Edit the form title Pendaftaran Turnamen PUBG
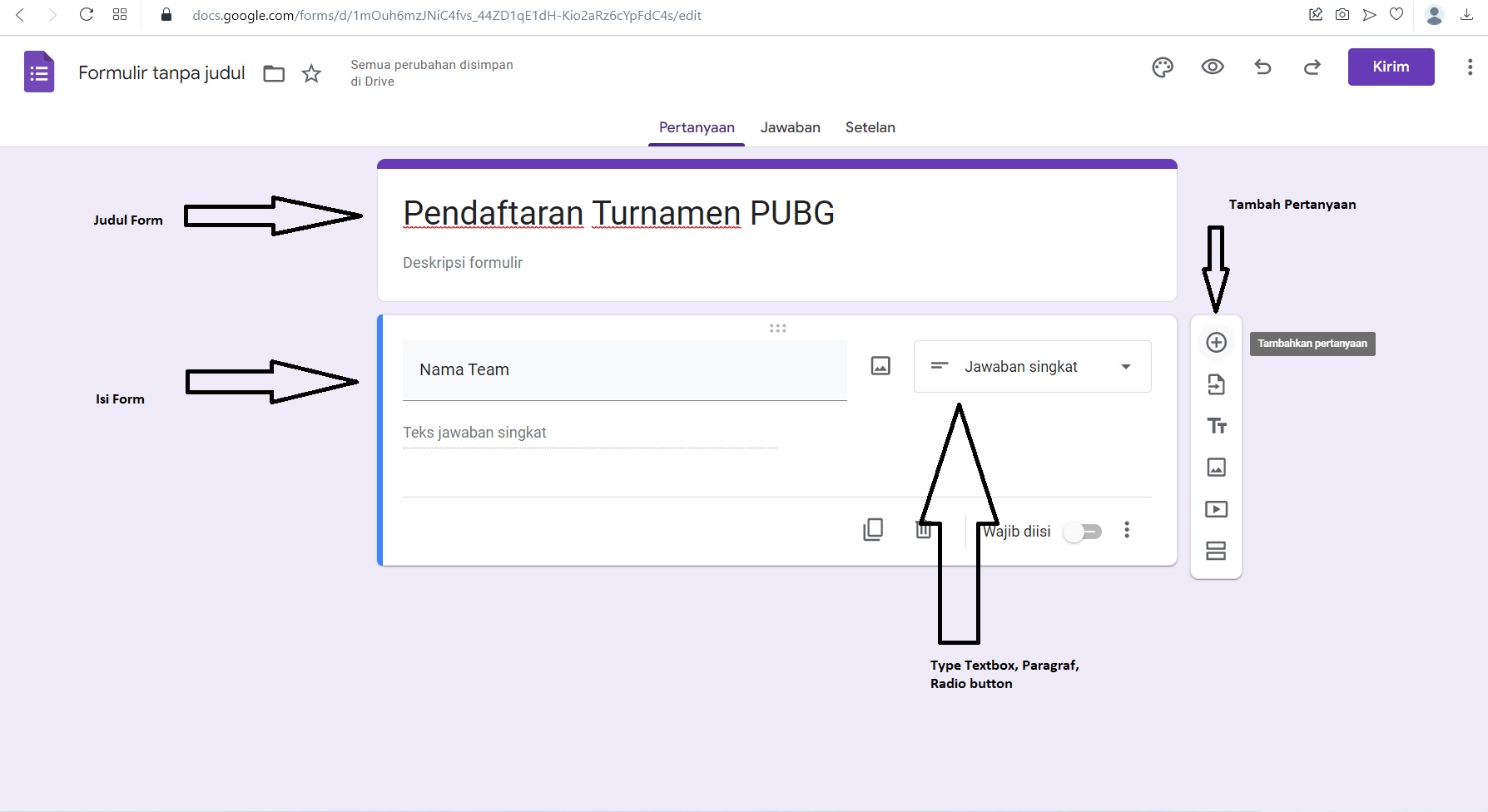 pos(618,214)
